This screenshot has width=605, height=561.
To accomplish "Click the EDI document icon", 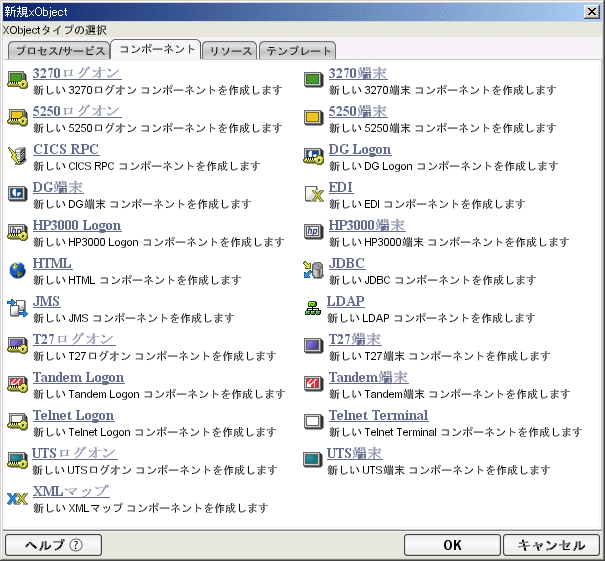I will click(313, 193).
